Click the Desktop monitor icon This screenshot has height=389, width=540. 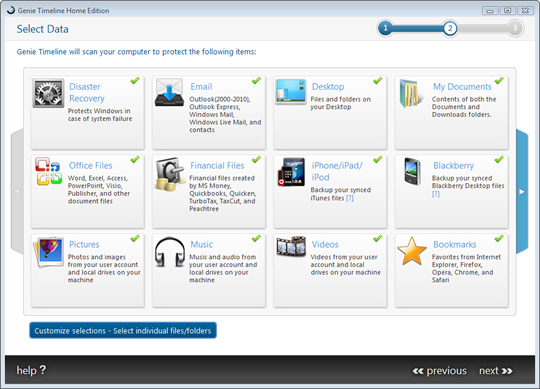[x=291, y=92]
